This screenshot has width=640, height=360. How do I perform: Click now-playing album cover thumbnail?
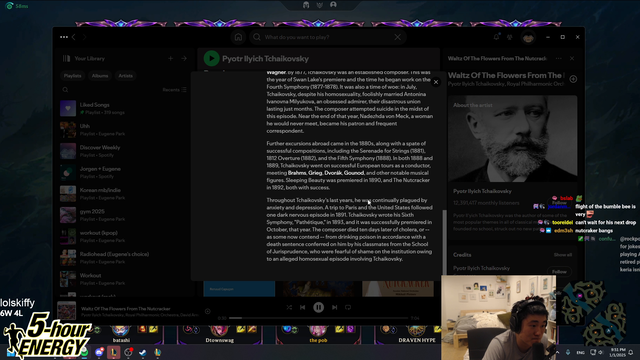(x=67, y=311)
